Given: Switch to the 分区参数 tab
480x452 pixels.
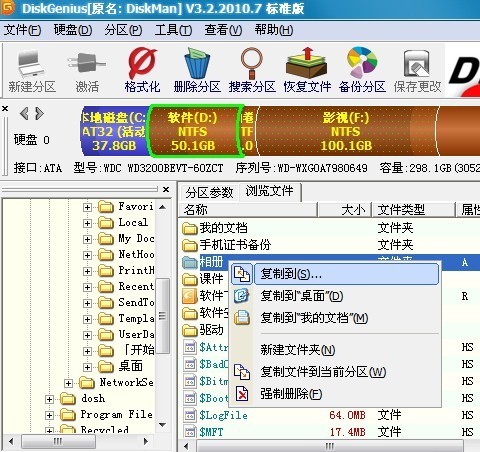Looking at the screenshot, I should (x=209, y=193).
